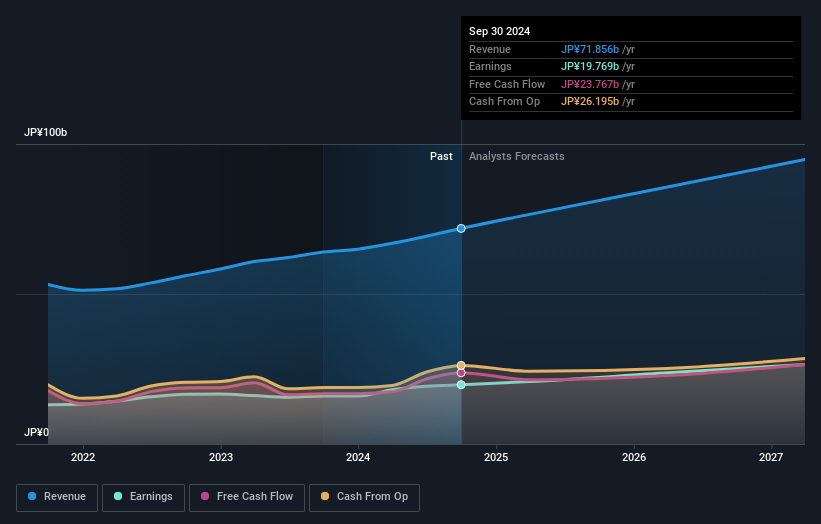Click Revenue value JP¥71.856b in tooltip
This screenshot has height=524, width=821.
click(590, 49)
